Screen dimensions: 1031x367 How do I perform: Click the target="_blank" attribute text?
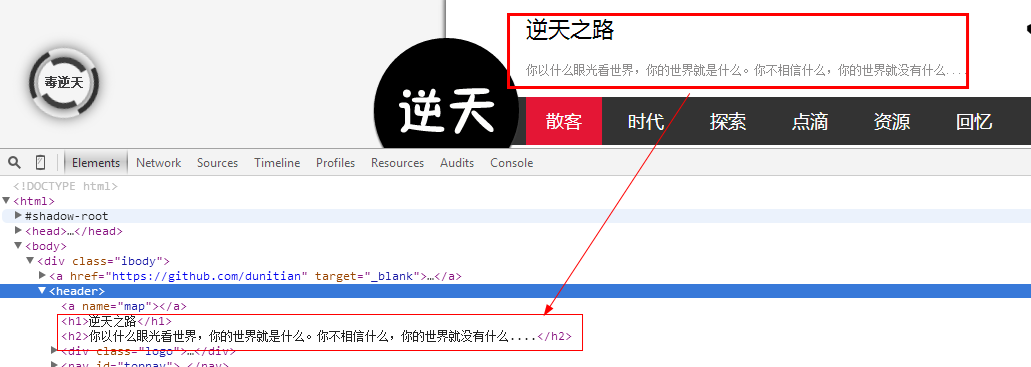pos(368,276)
